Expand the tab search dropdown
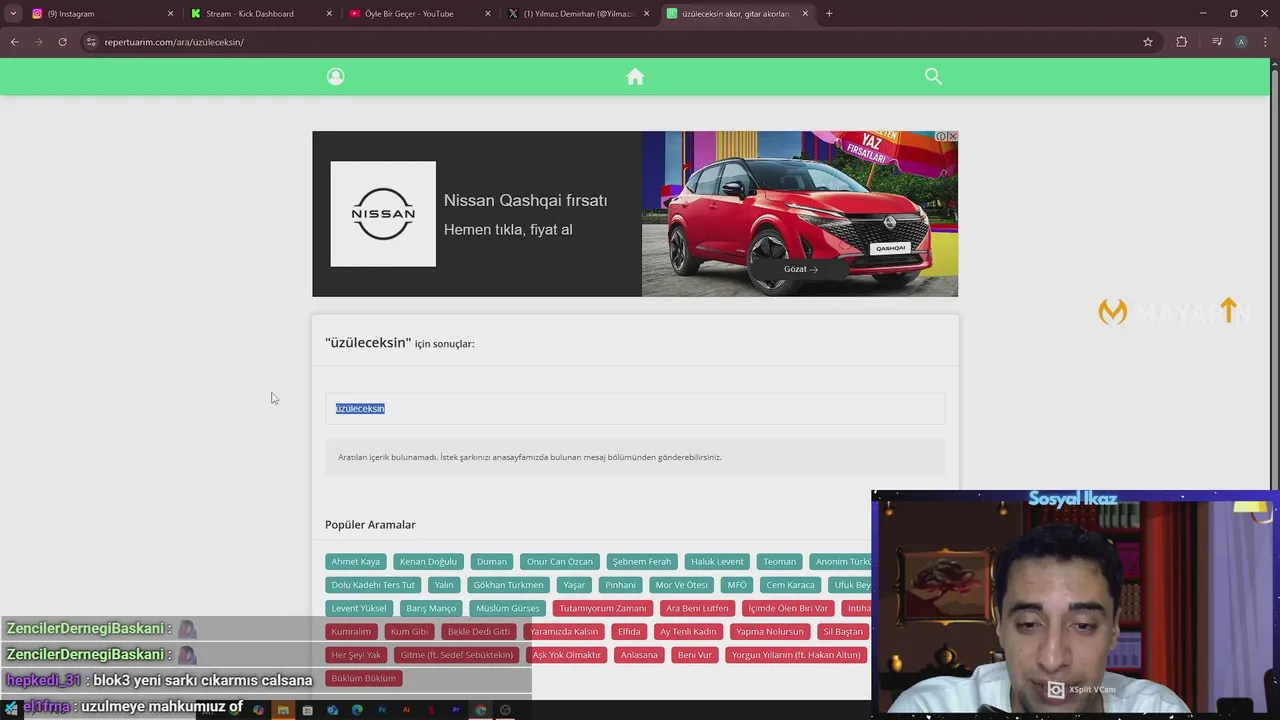The image size is (1280, 720). point(12,14)
